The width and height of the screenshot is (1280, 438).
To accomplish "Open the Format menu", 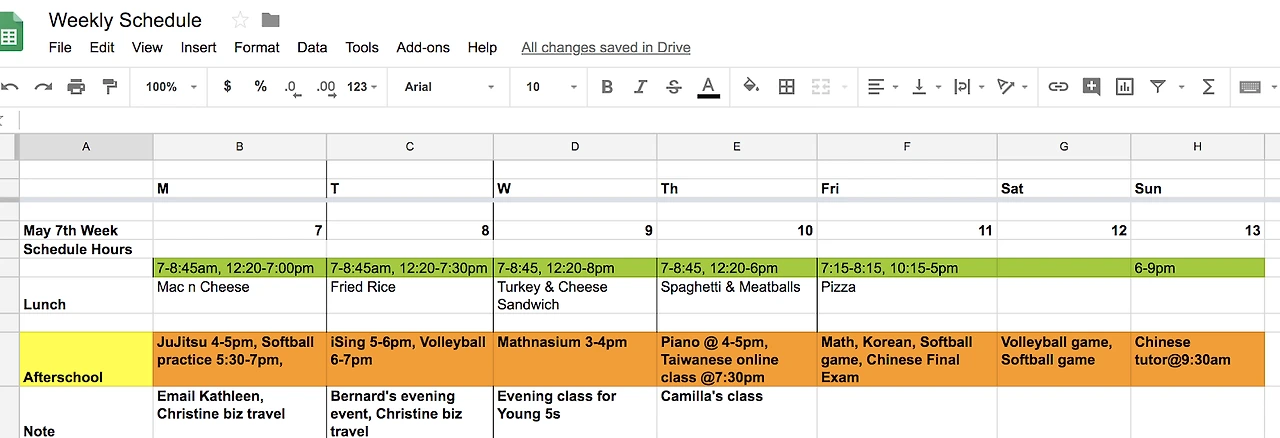I will [257, 47].
